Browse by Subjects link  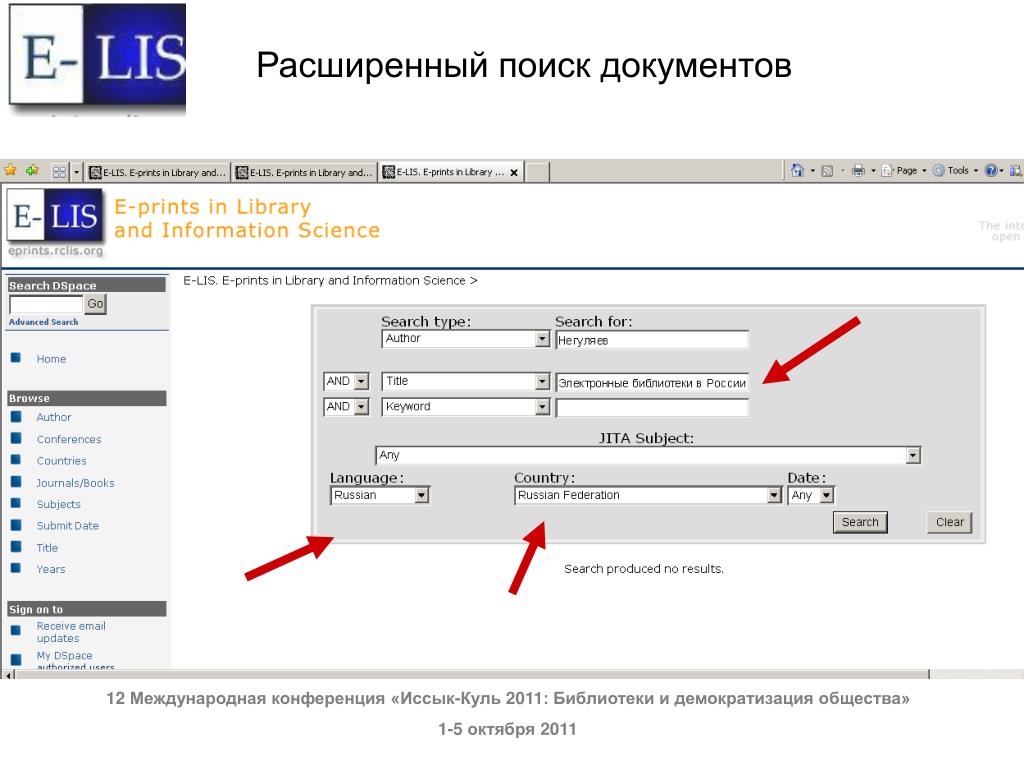59,505
